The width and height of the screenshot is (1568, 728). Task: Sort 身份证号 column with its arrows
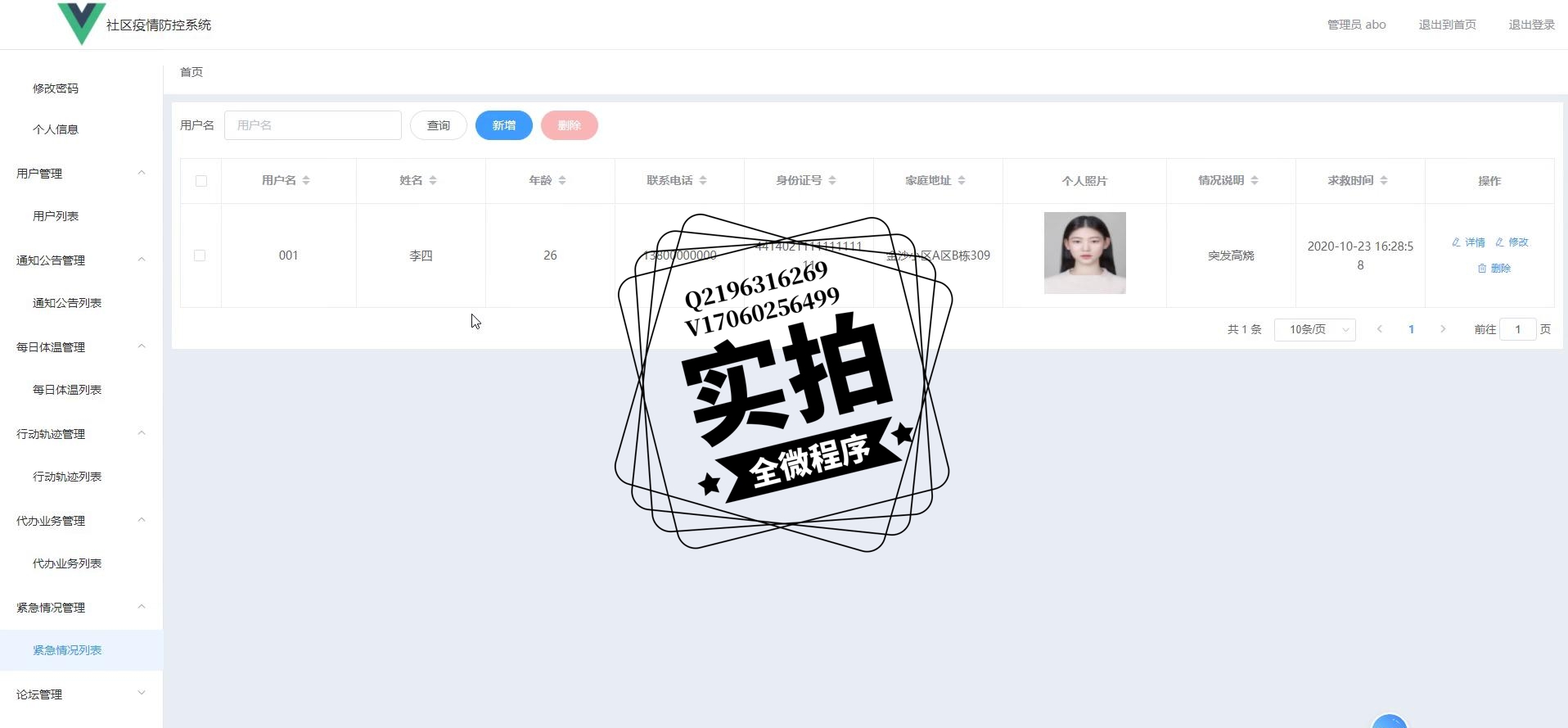click(832, 181)
